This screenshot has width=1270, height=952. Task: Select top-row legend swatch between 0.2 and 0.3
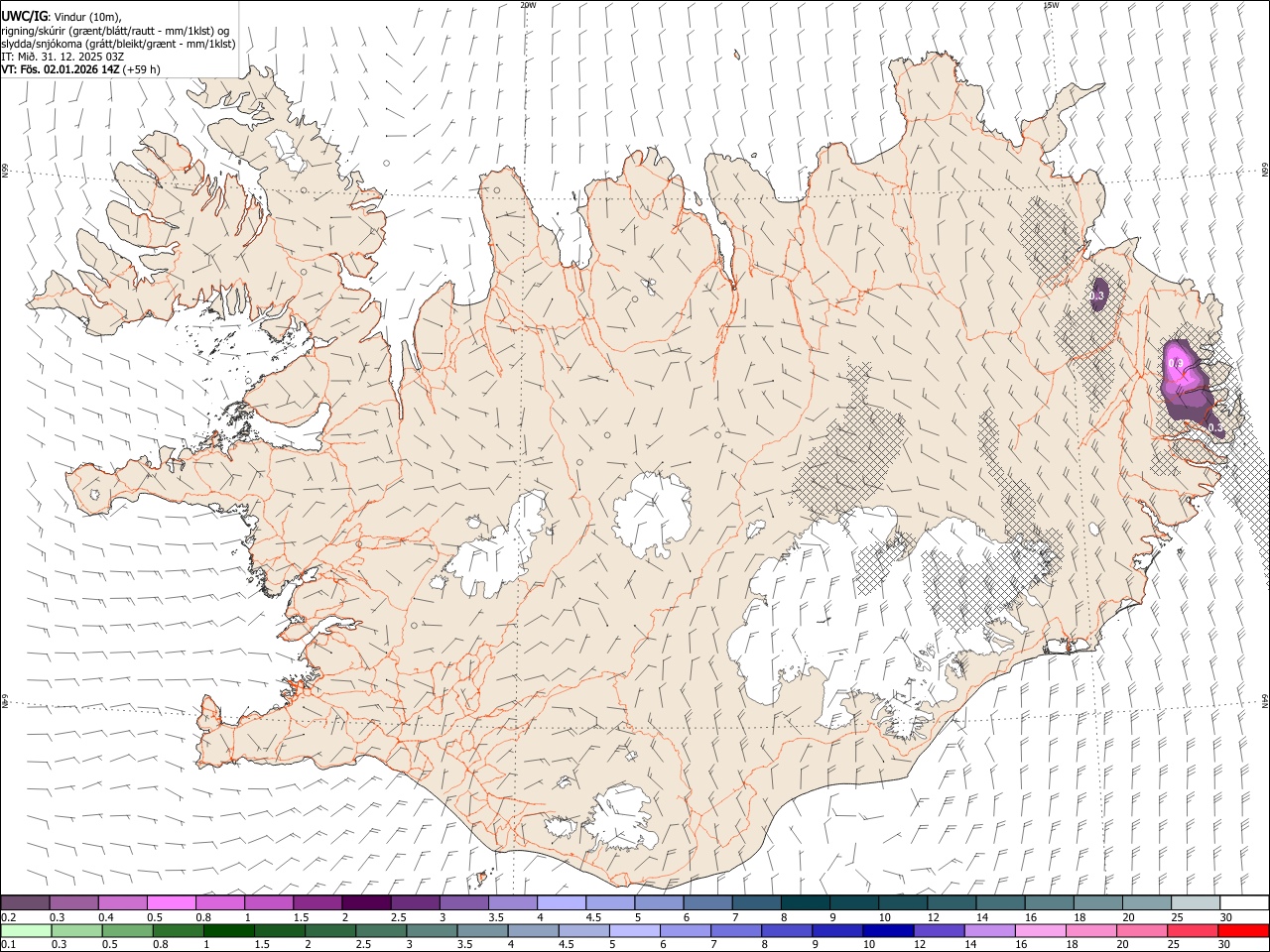[x=25, y=902]
